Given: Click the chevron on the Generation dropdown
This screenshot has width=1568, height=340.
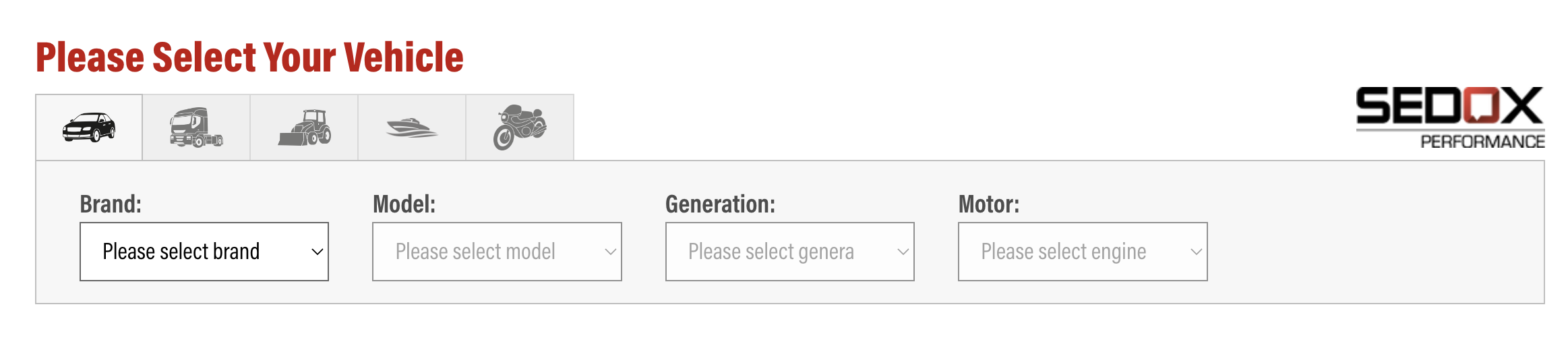Looking at the screenshot, I should coord(903,252).
